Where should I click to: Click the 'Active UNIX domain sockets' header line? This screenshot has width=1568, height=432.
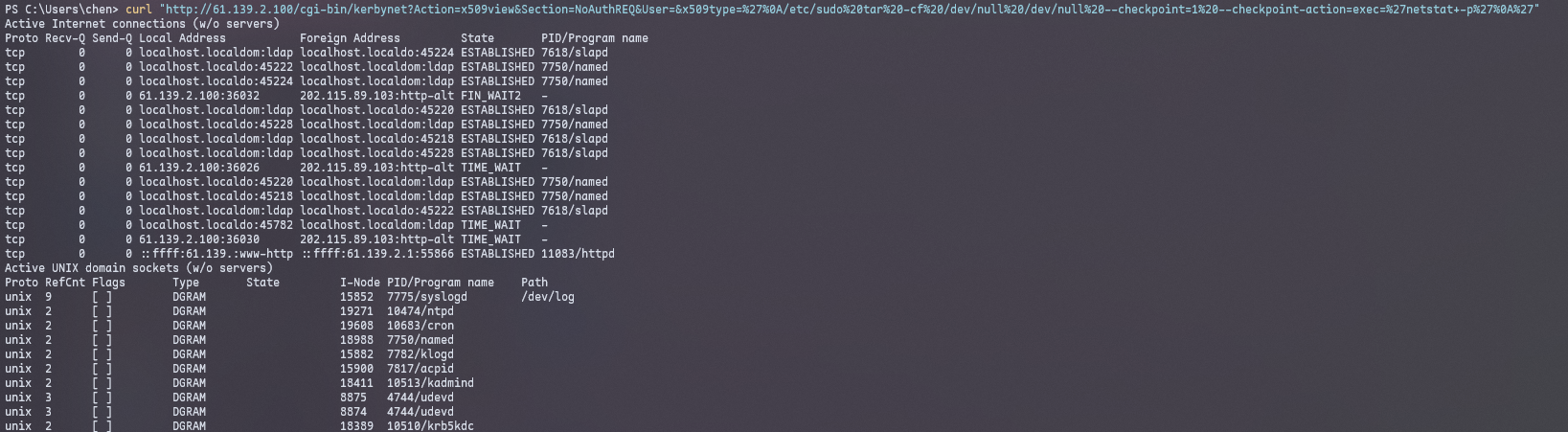(x=139, y=268)
